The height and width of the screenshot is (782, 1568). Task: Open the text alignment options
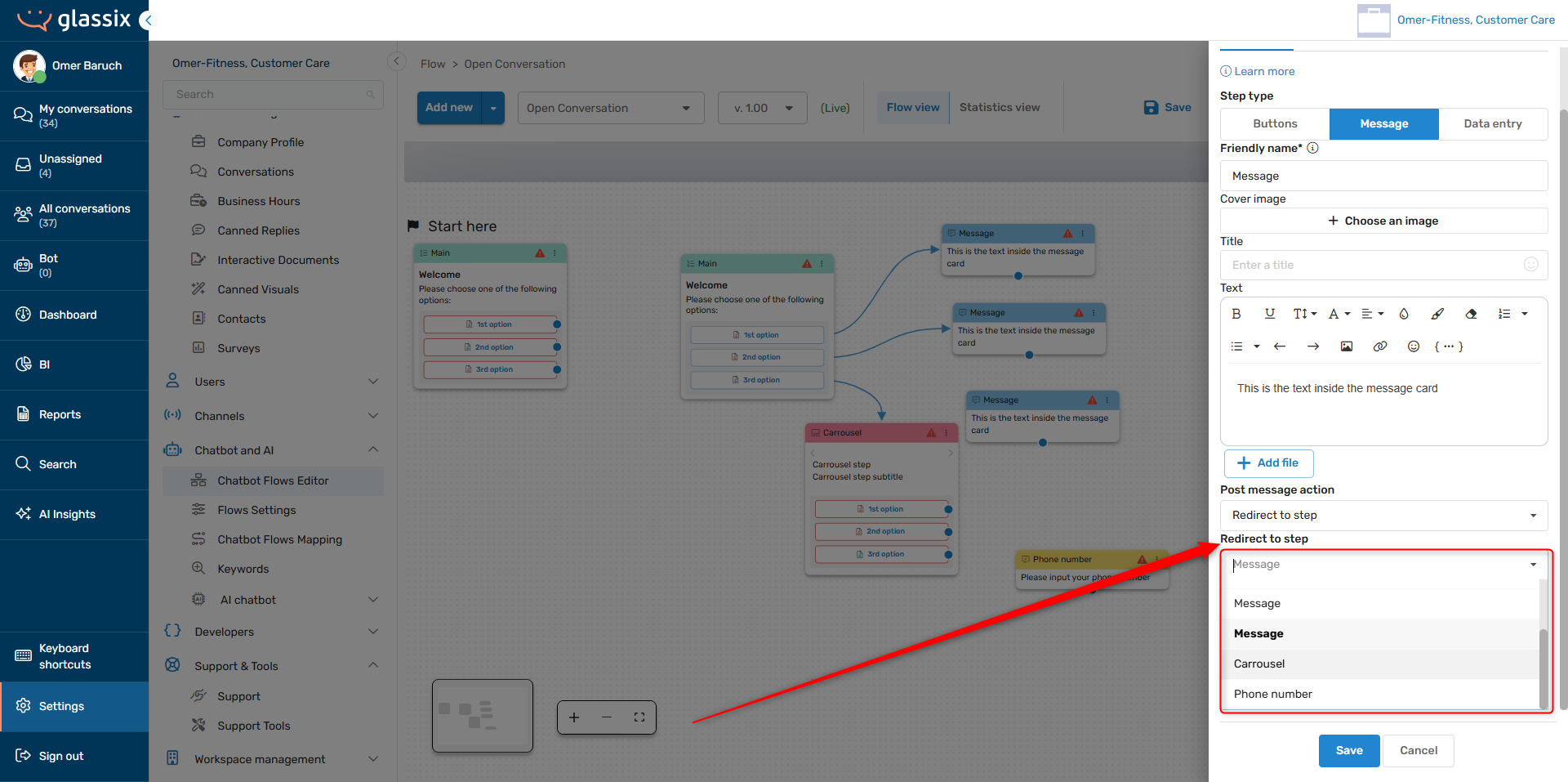(1372, 314)
